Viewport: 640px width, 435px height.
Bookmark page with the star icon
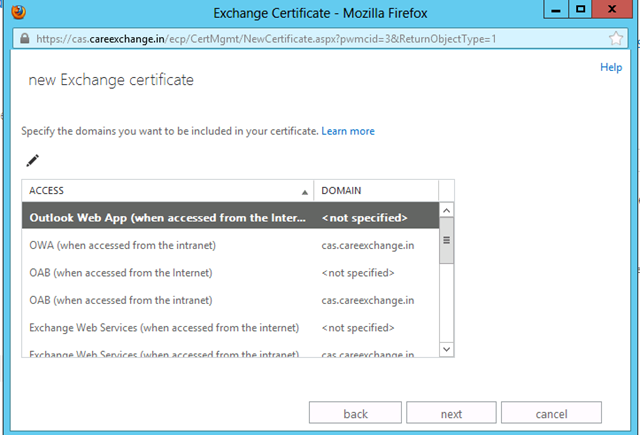click(616, 39)
